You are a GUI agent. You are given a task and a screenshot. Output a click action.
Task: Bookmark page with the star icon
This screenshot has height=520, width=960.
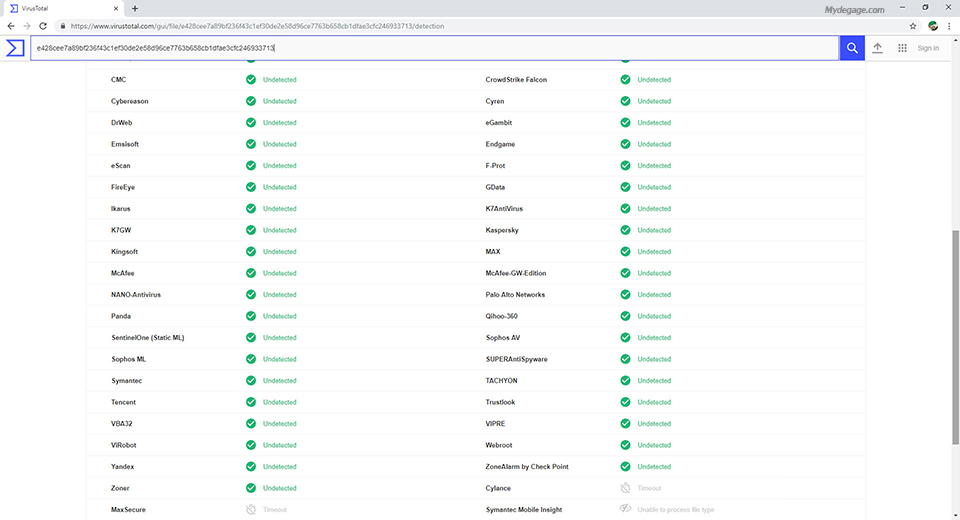(913, 26)
